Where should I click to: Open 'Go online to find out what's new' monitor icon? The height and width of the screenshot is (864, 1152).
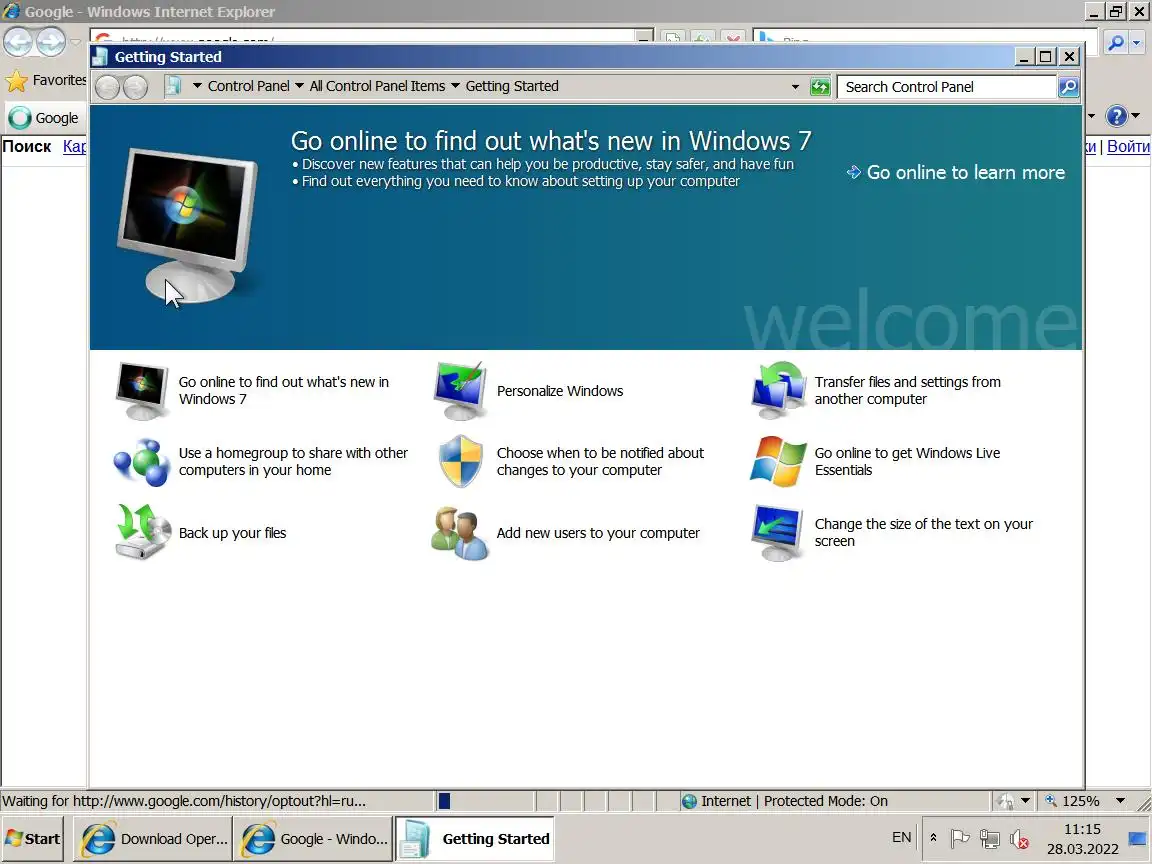point(142,391)
